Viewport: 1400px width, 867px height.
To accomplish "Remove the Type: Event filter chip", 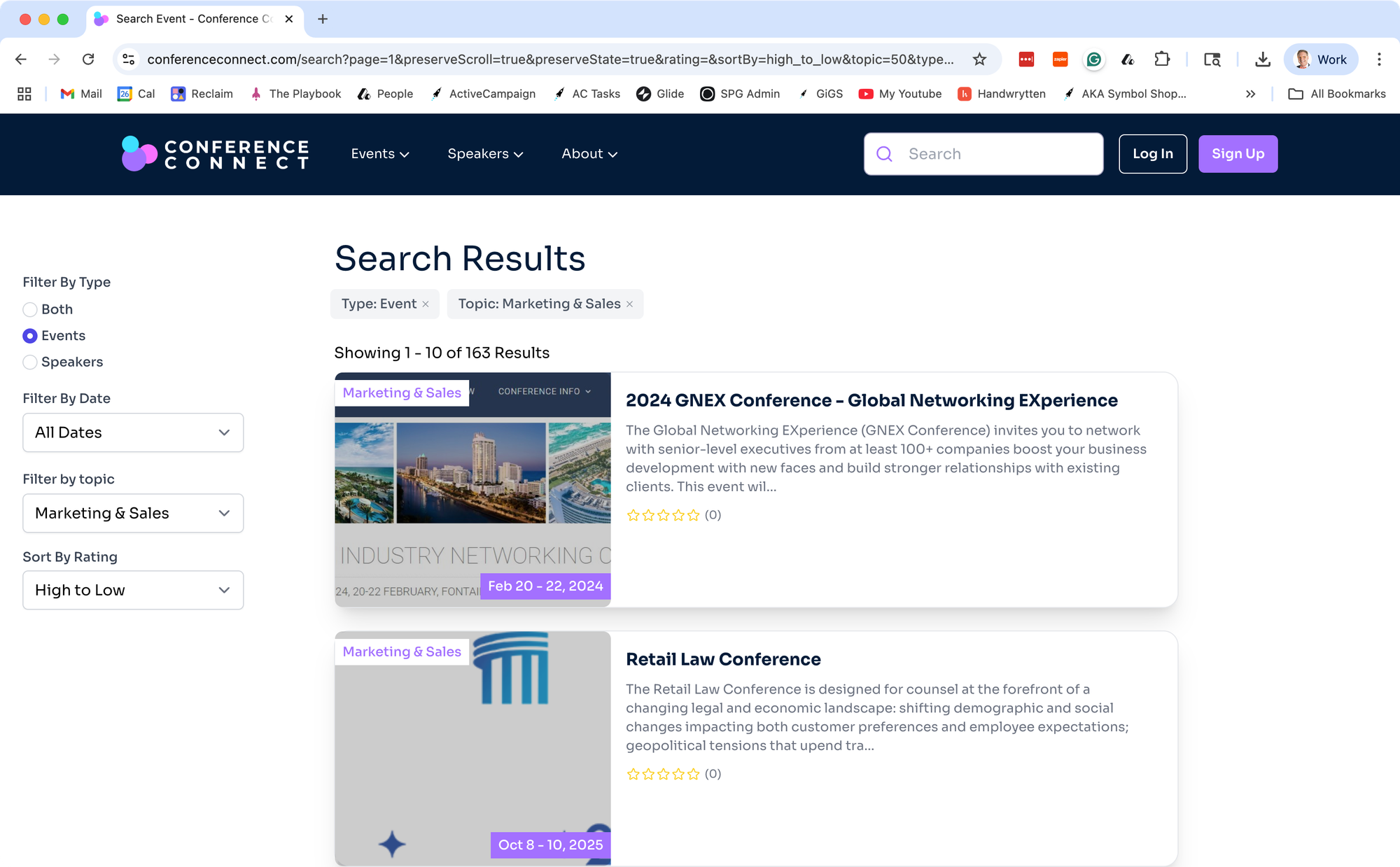I will tap(426, 304).
